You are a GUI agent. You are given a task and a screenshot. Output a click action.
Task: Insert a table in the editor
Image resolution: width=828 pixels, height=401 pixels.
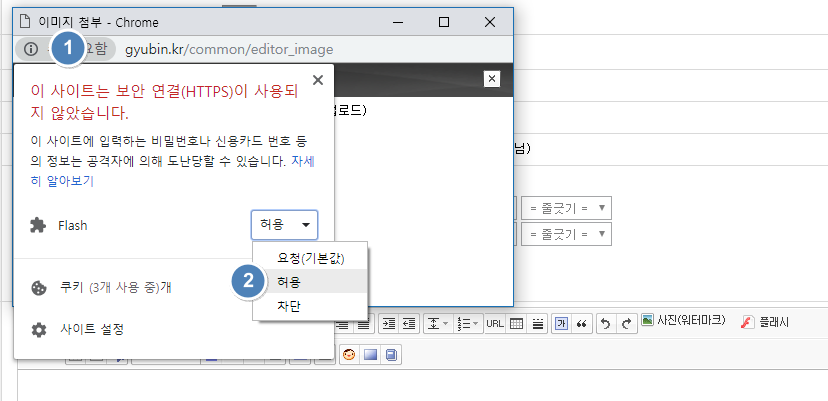[516, 323]
